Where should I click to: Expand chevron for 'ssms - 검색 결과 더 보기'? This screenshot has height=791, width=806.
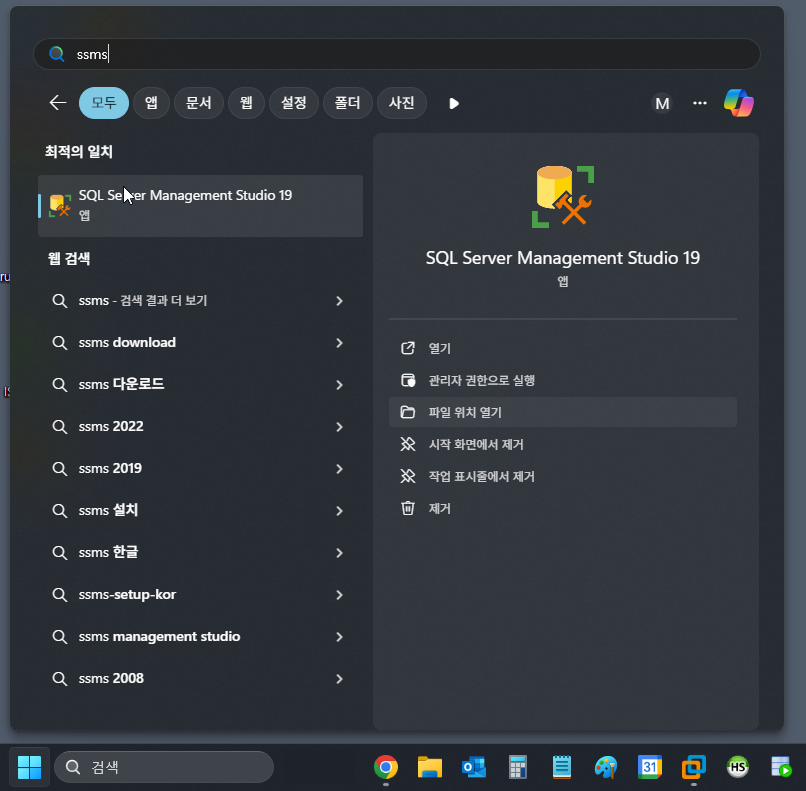pyautogui.click(x=339, y=301)
